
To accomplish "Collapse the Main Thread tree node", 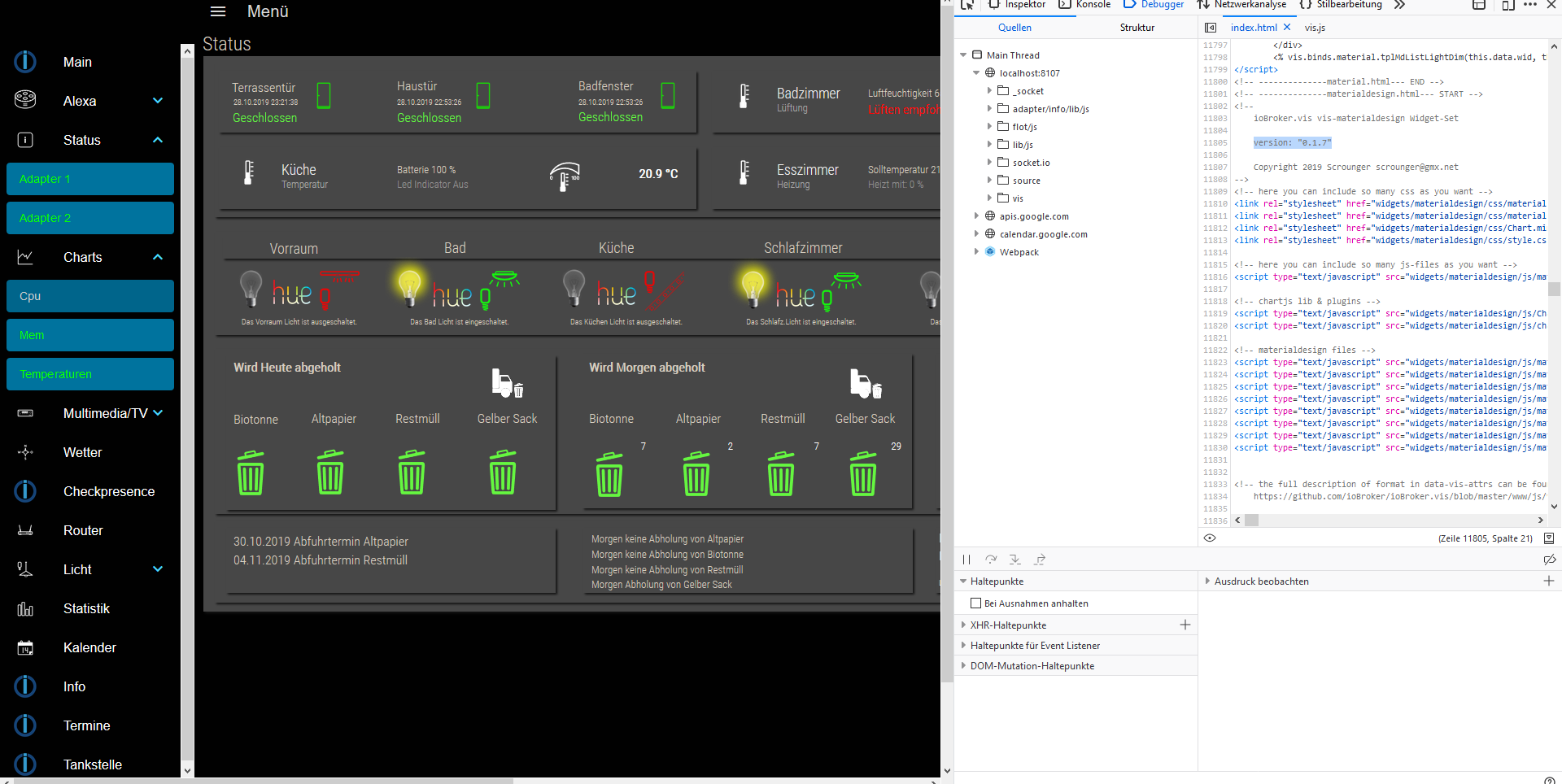I will point(964,55).
